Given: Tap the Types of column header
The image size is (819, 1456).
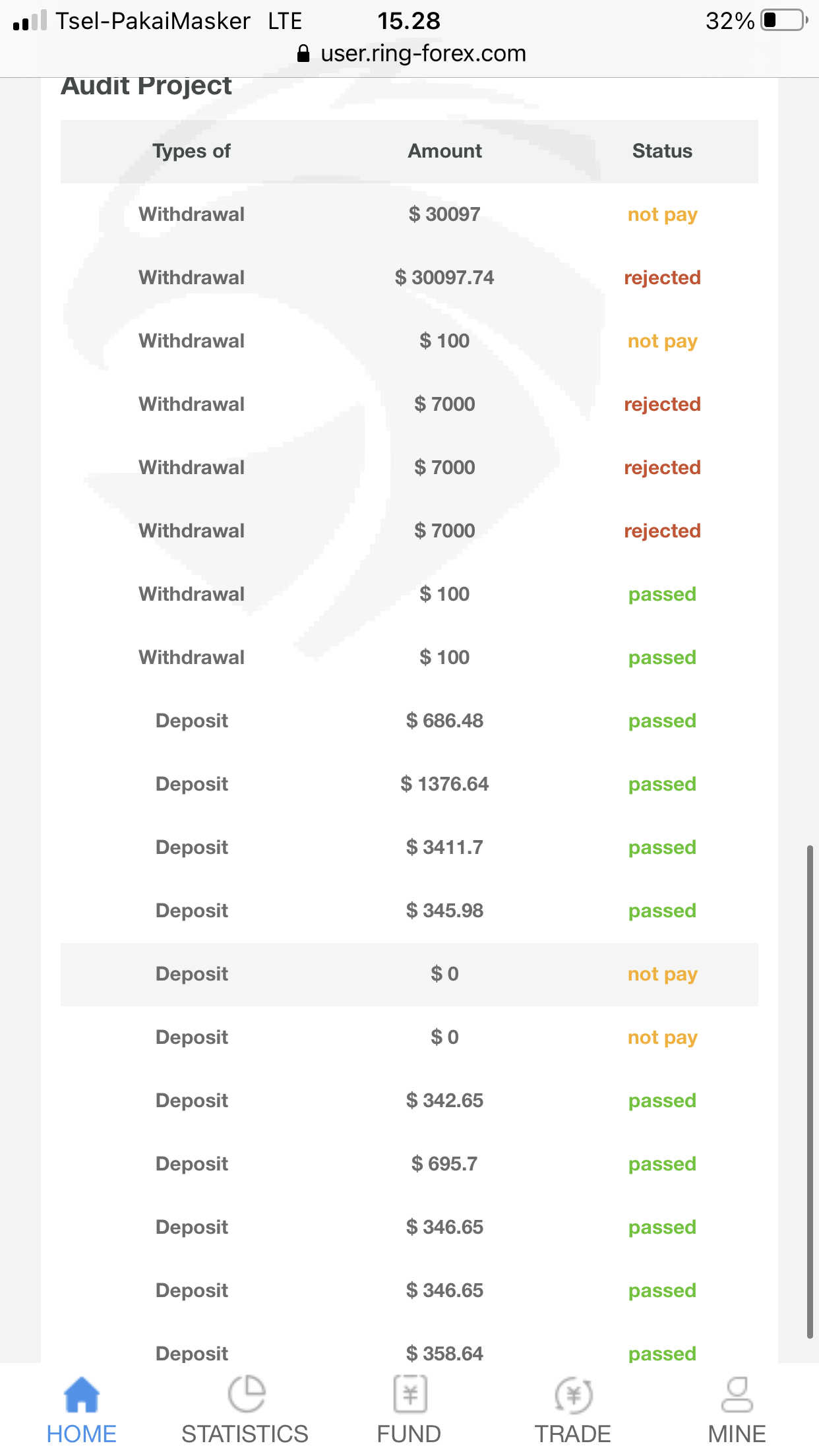Looking at the screenshot, I should click(x=191, y=151).
